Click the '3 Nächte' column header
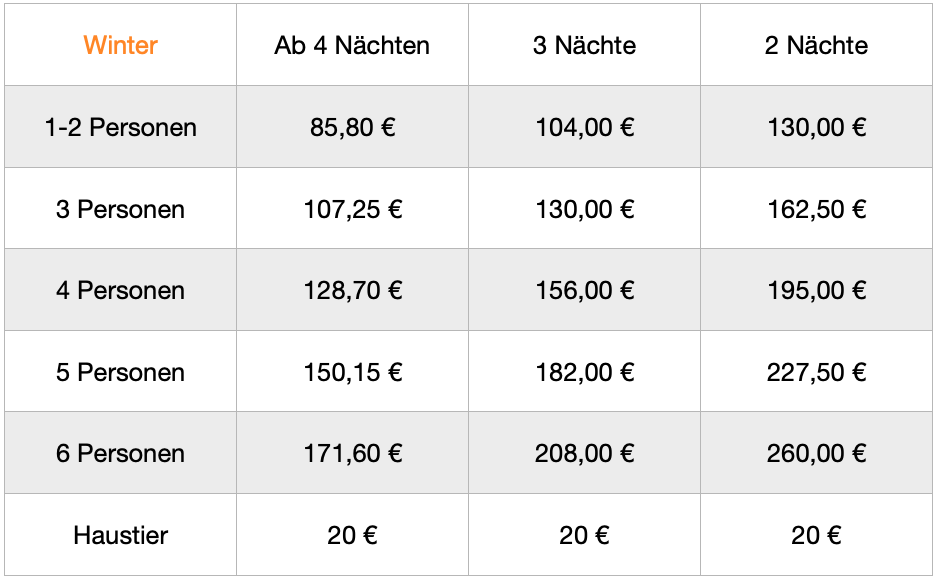The image size is (937, 579). (x=584, y=45)
